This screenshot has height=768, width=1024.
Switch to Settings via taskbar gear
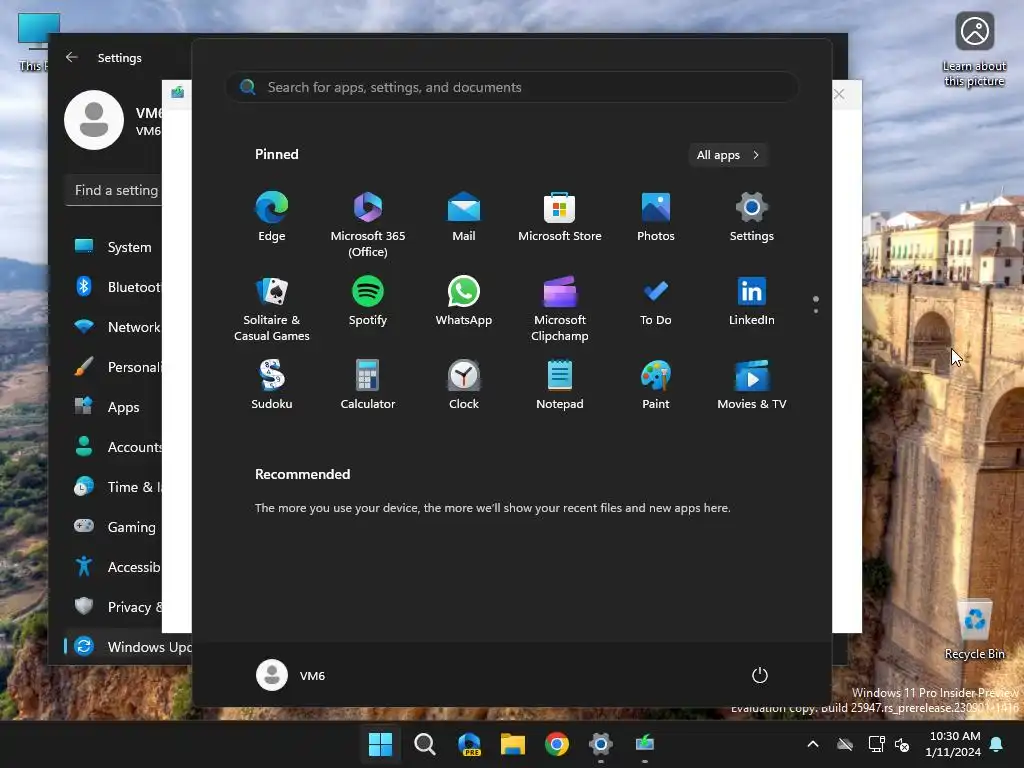coord(600,743)
